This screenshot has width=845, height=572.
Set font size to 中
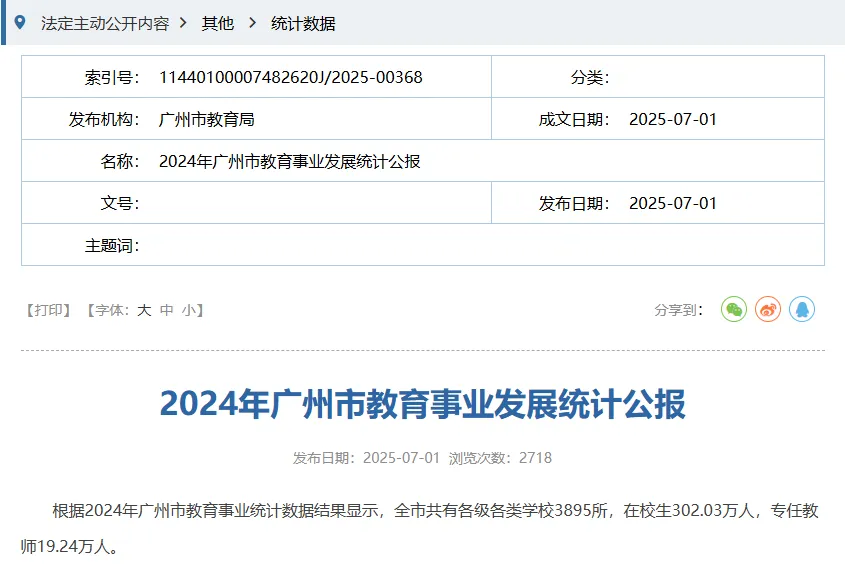167,310
